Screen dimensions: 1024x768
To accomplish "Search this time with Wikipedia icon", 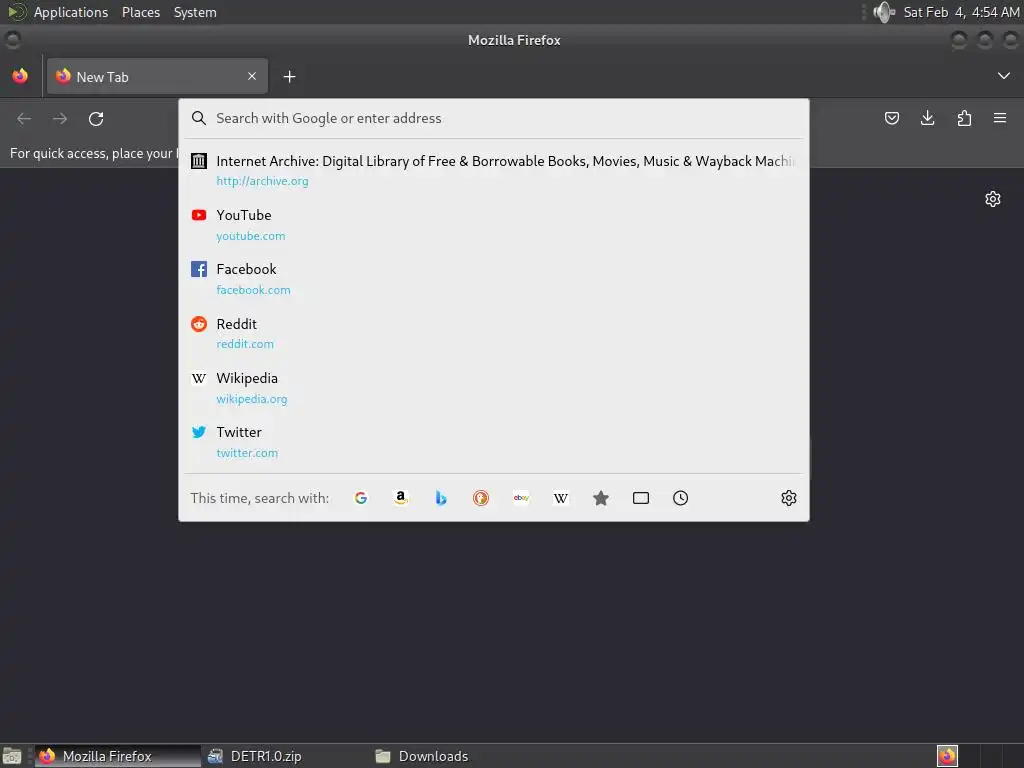I will pyautogui.click(x=561, y=498).
